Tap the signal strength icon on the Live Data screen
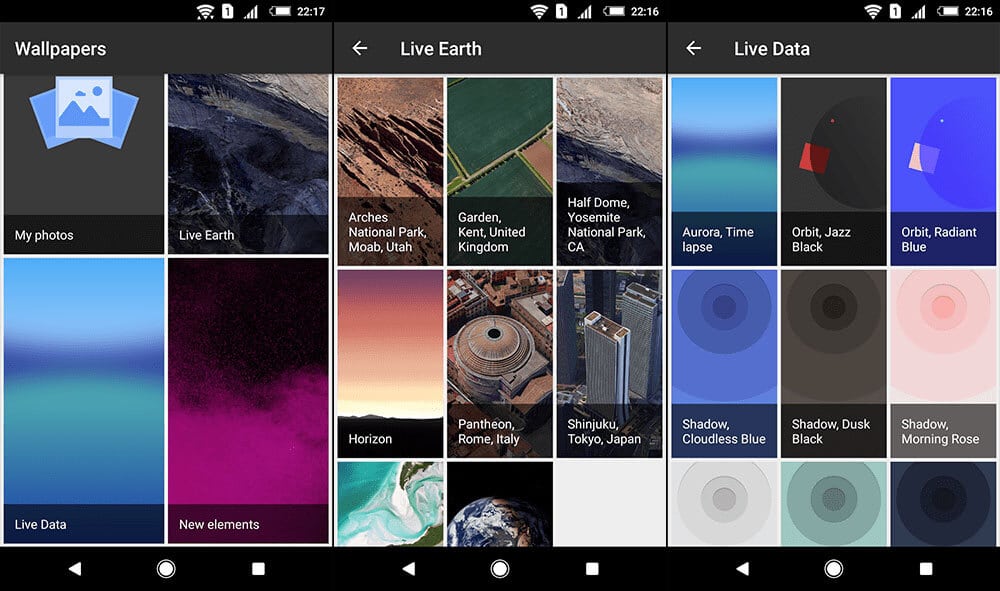1000x591 pixels. [918, 11]
